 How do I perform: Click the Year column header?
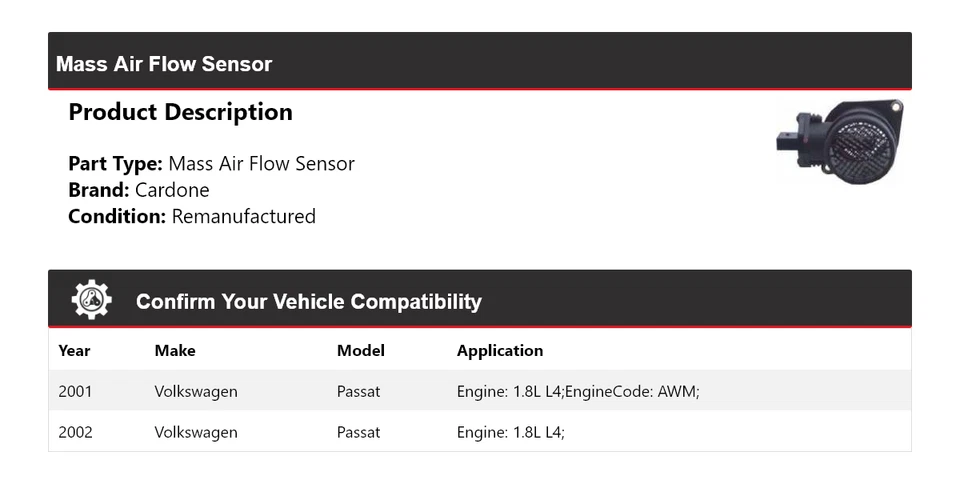(74, 350)
